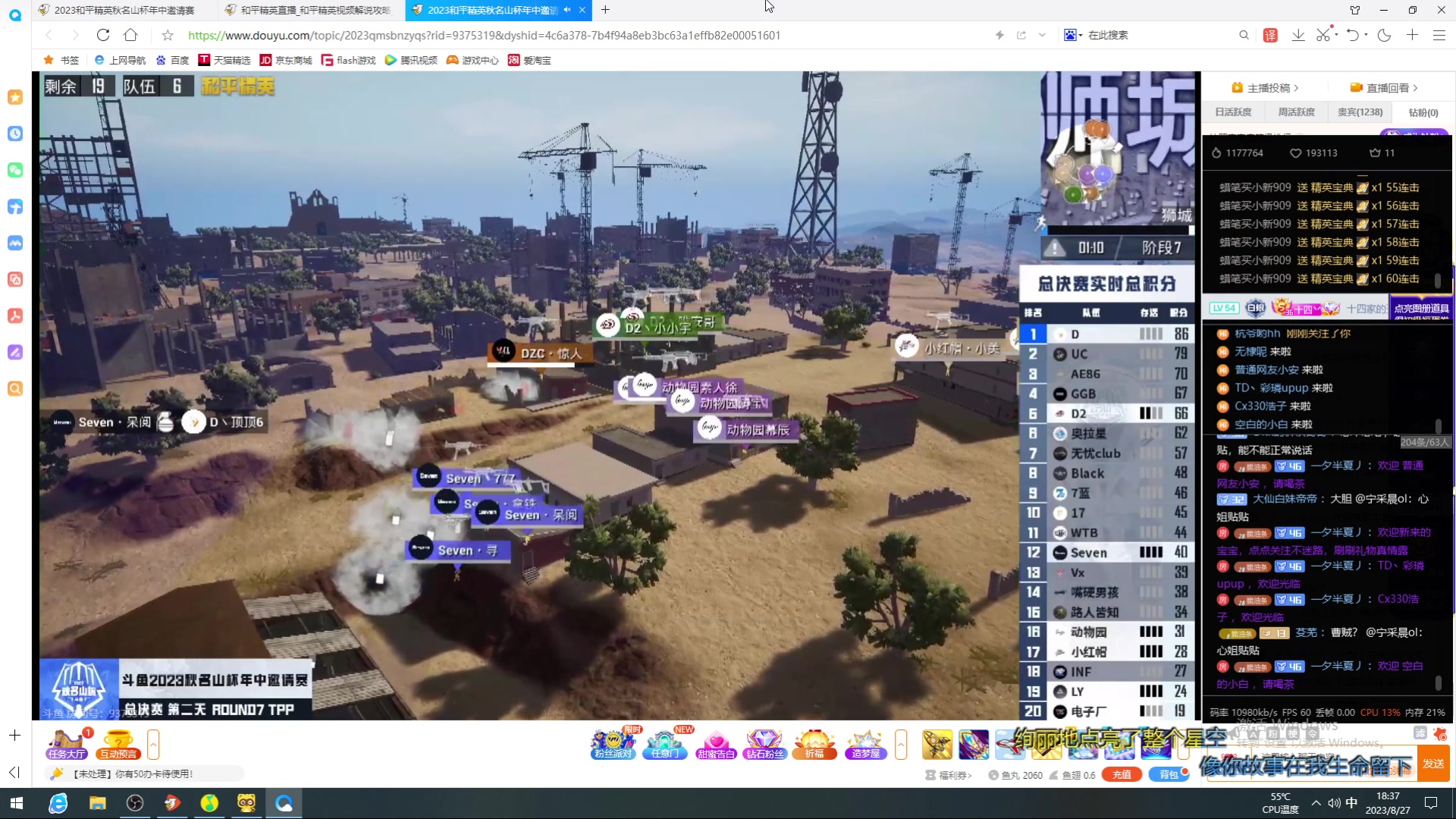Viewport: 1456px width, 819px height.
Task: Click the 任意门 gift icon
Action: (665, 744)
